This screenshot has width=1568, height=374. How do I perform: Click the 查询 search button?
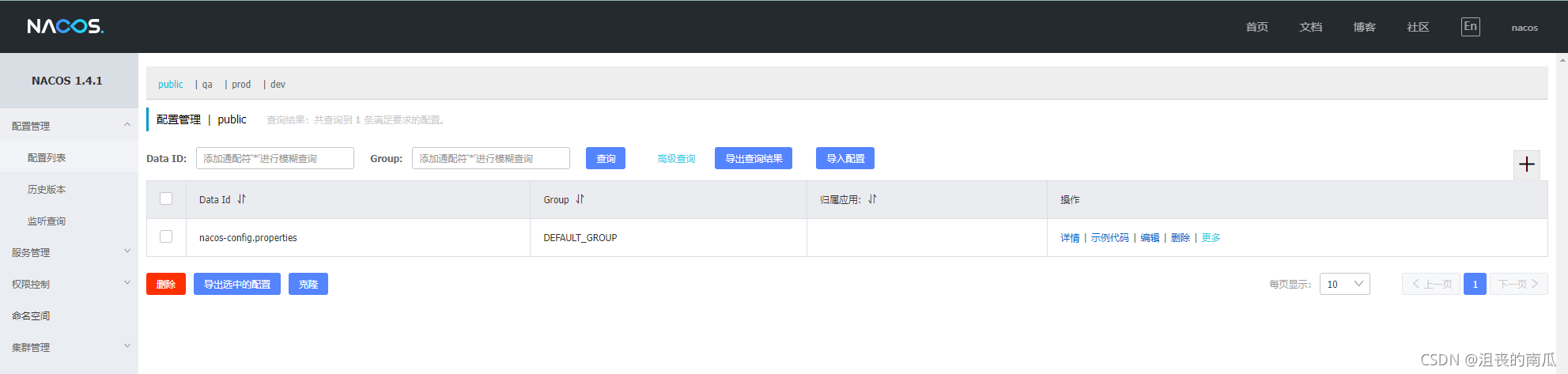606,158
